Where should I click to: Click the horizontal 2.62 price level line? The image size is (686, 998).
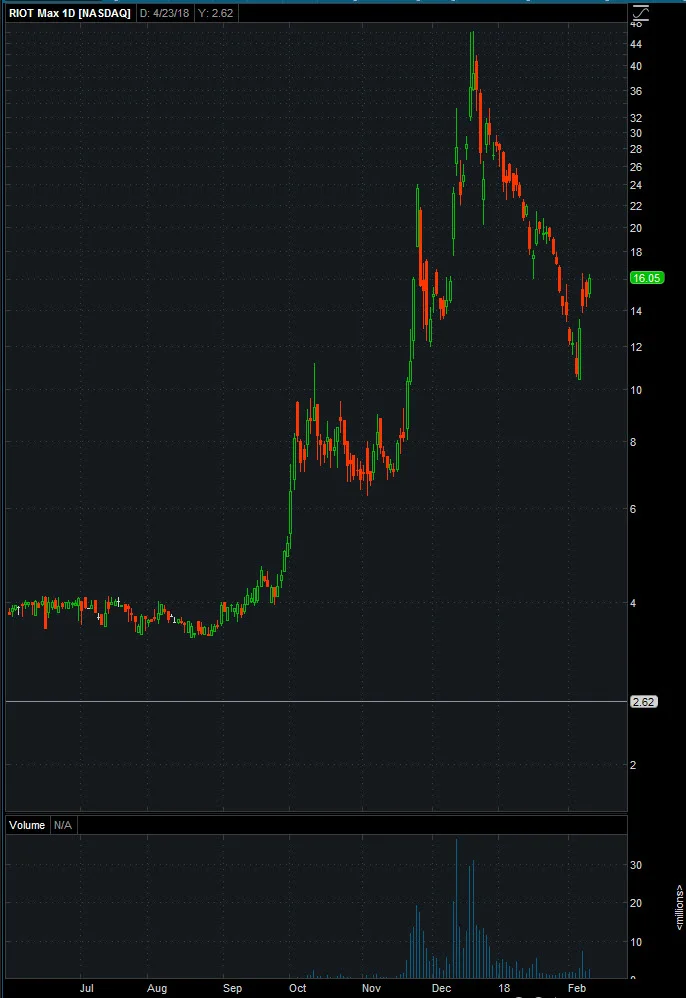click(316, 702)
